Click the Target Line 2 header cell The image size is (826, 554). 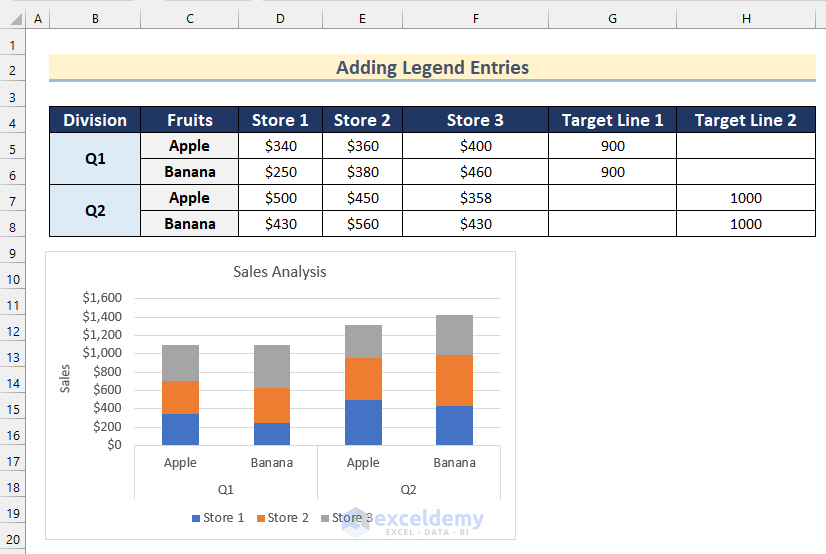pos(746,120)
